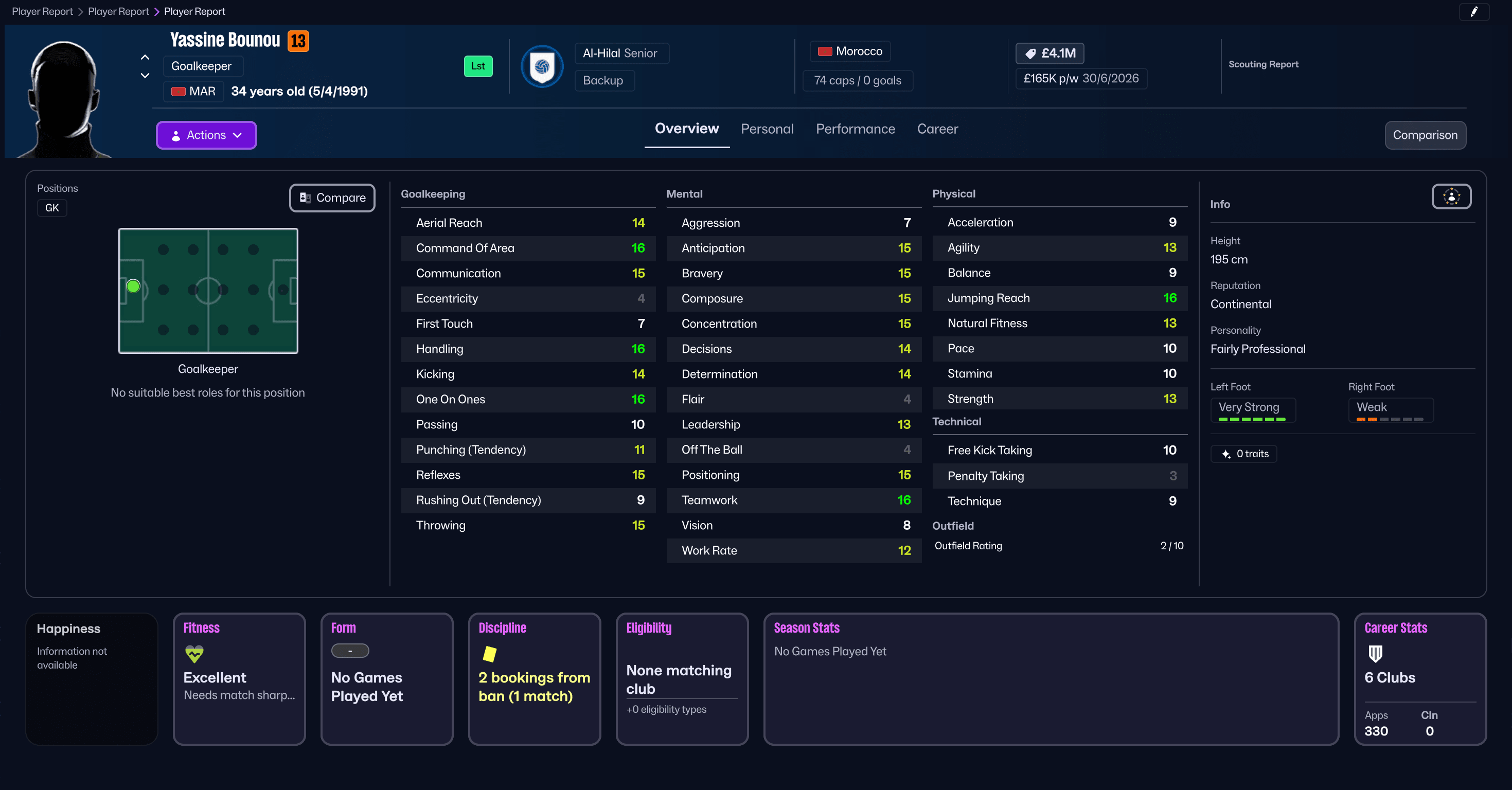Click the down chevron beside the player photo
Image resolution: width=1512 pixels, height=790 pixels.
click(145, 76)
